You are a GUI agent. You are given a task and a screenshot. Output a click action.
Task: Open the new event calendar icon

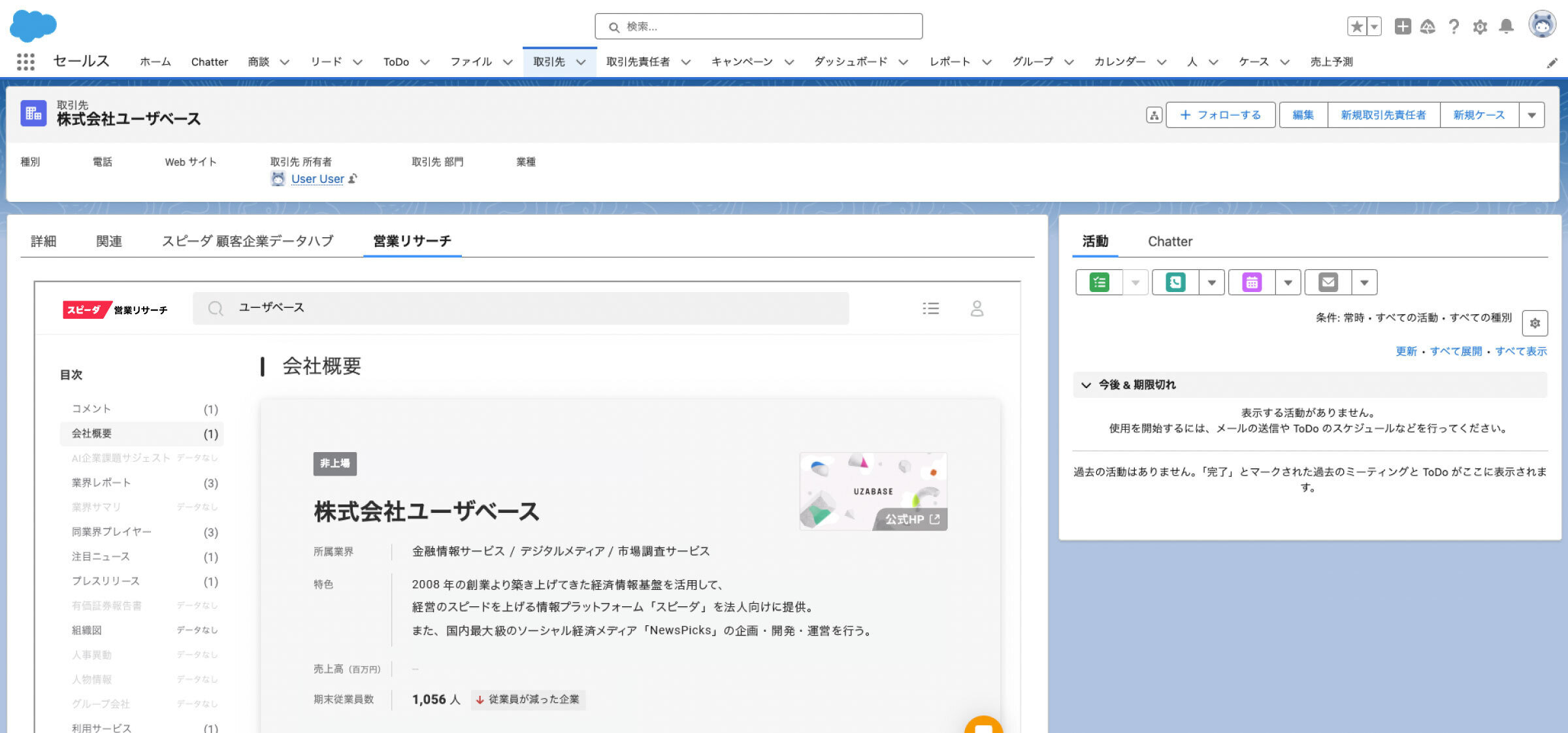click(x=1252, y=282)
